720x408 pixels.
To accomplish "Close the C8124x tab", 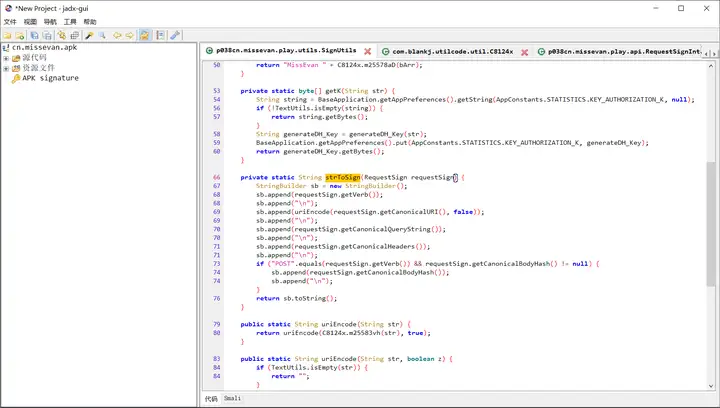I will point(524,52).
